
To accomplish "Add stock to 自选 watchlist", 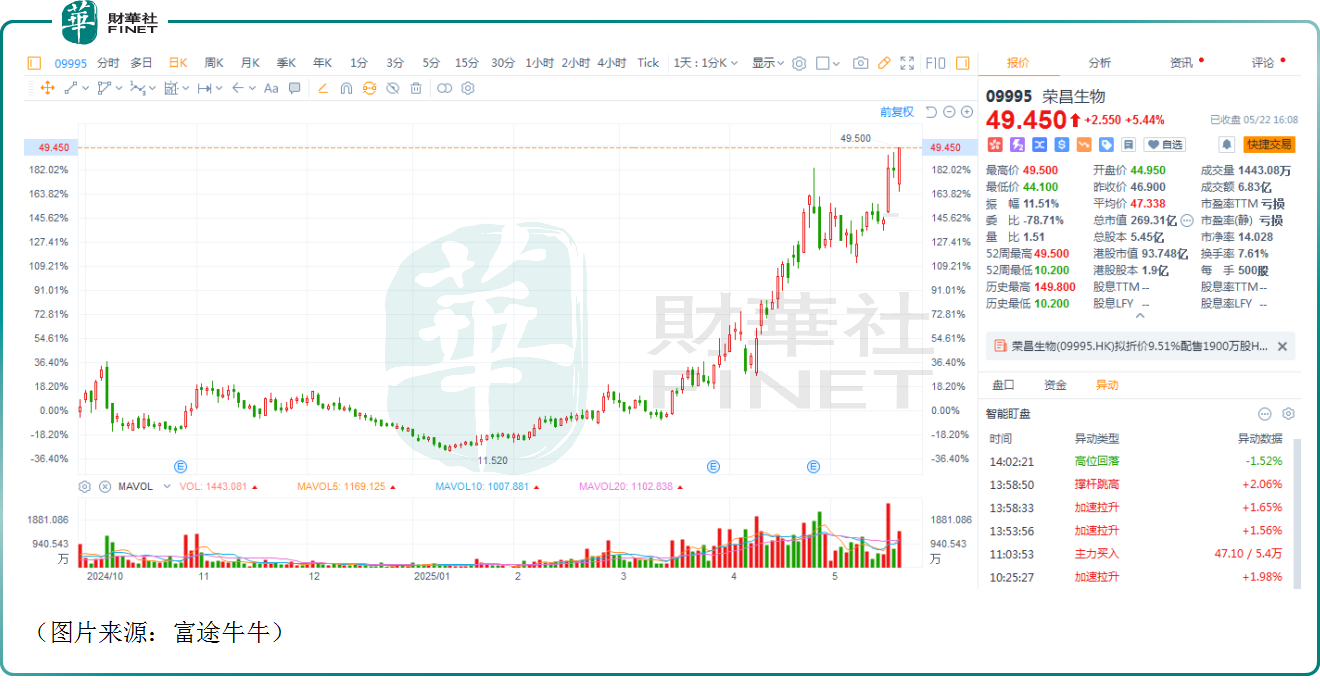I will tap(1165, 145).
